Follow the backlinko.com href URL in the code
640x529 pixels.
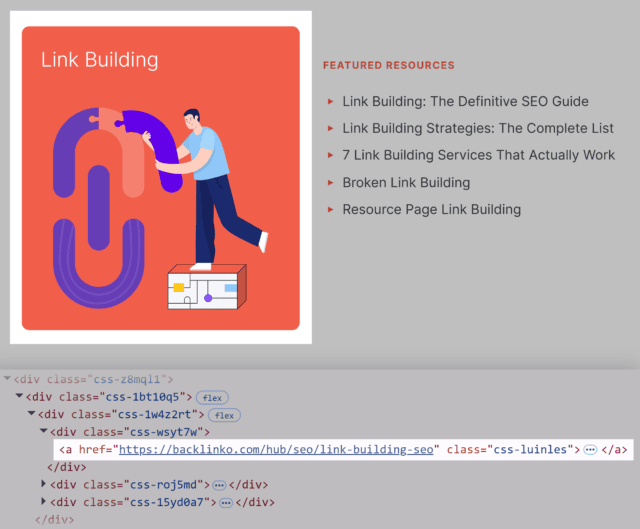(x=279, y=450)
